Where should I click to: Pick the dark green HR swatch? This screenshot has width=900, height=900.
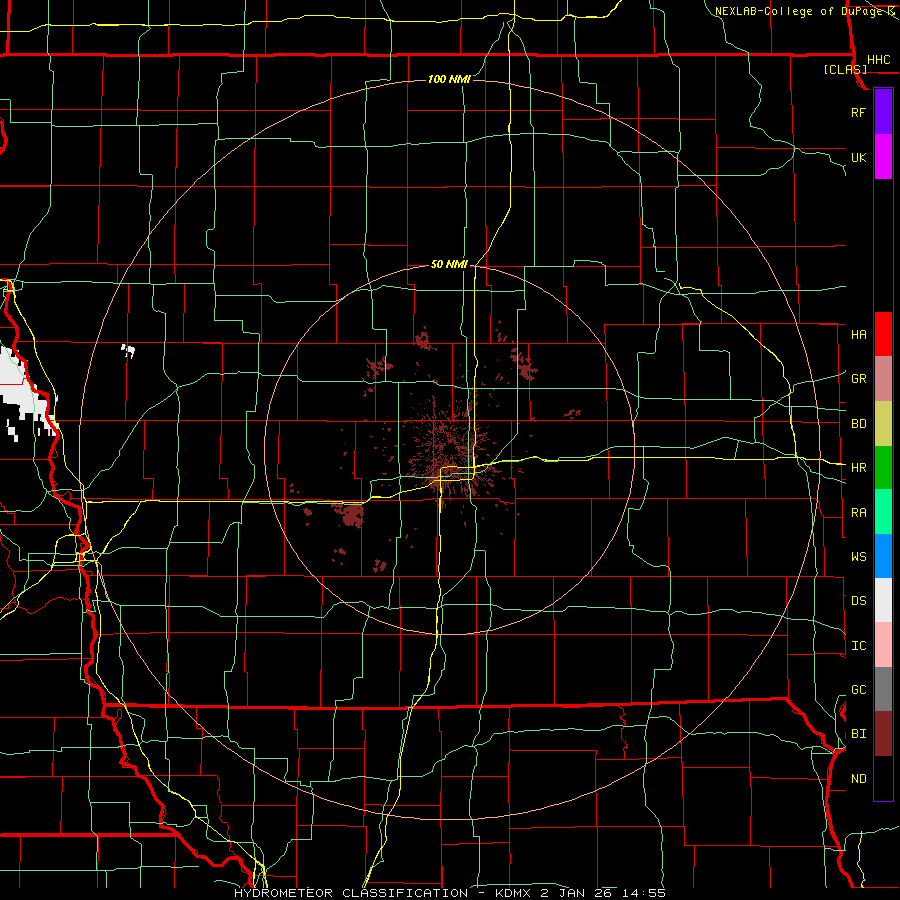[883, 468]
